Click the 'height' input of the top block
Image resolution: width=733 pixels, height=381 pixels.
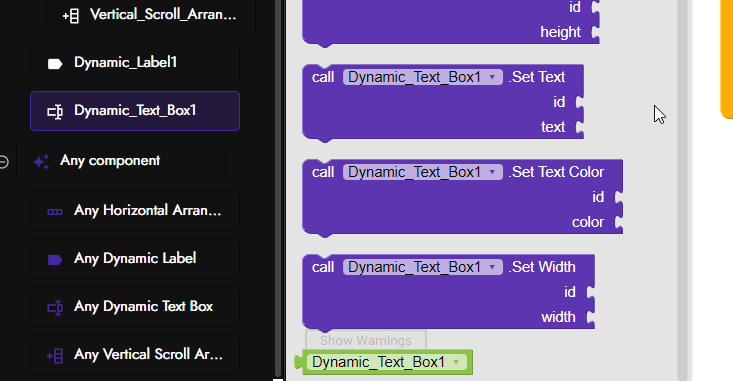pos(596,32)
